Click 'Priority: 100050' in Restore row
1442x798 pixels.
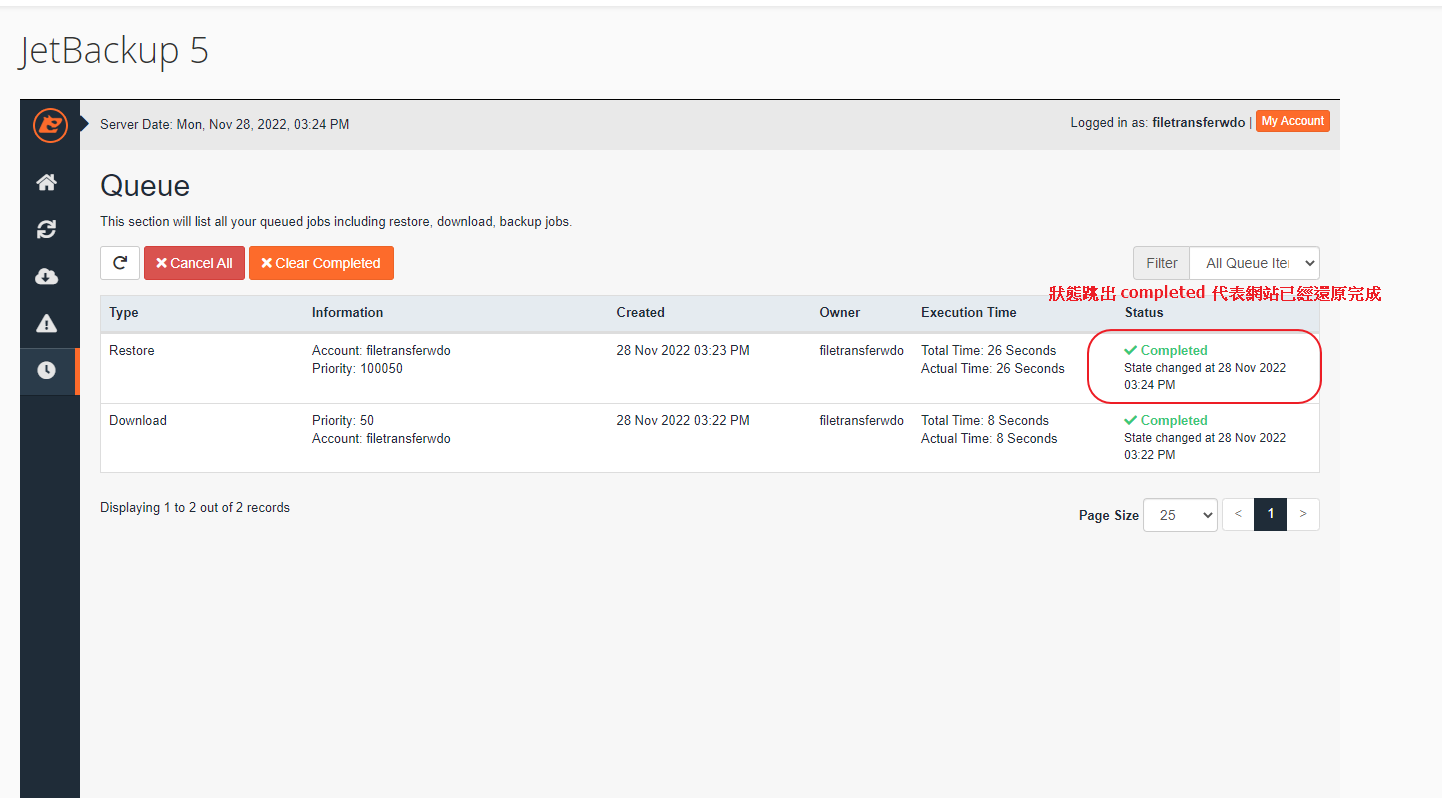(x=357, y=369)
